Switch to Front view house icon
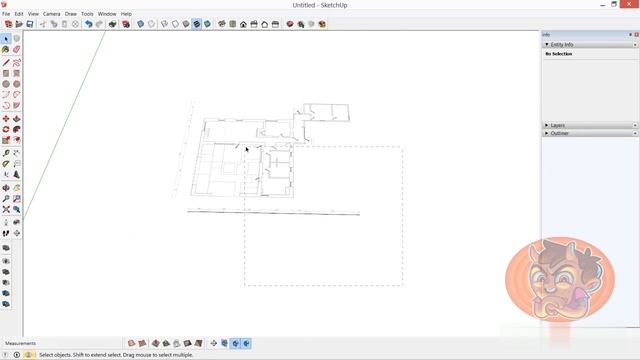This screenshot has height=360, width=640. coord(243,24)
